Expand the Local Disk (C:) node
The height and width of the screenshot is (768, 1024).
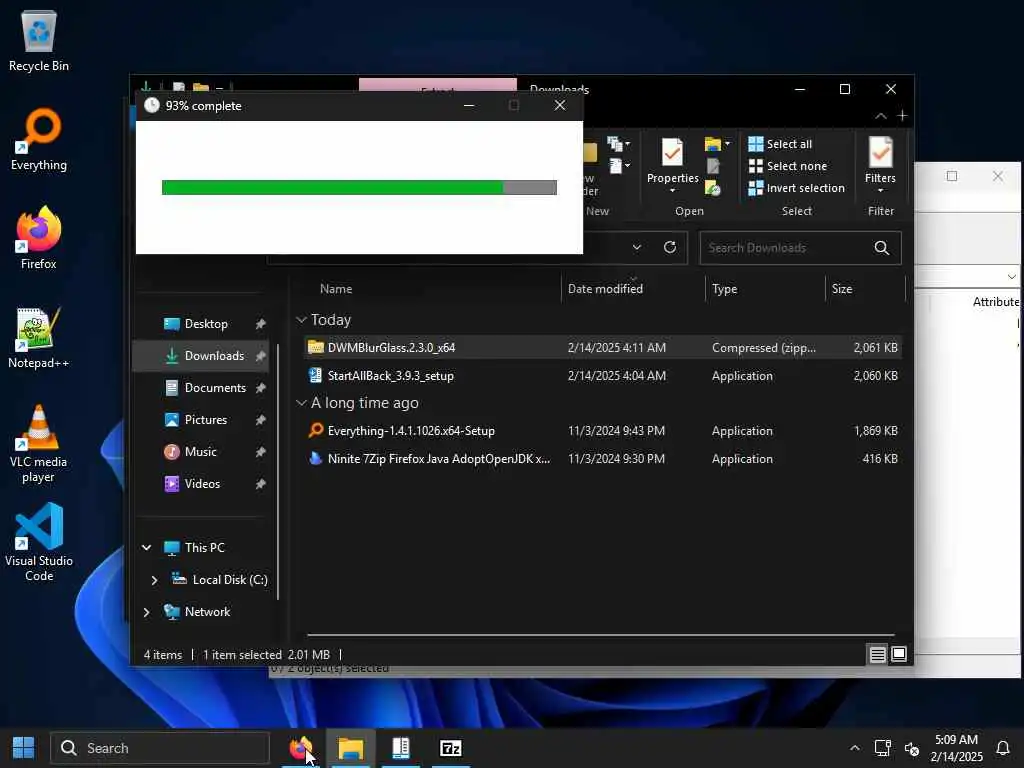point(154,580)
